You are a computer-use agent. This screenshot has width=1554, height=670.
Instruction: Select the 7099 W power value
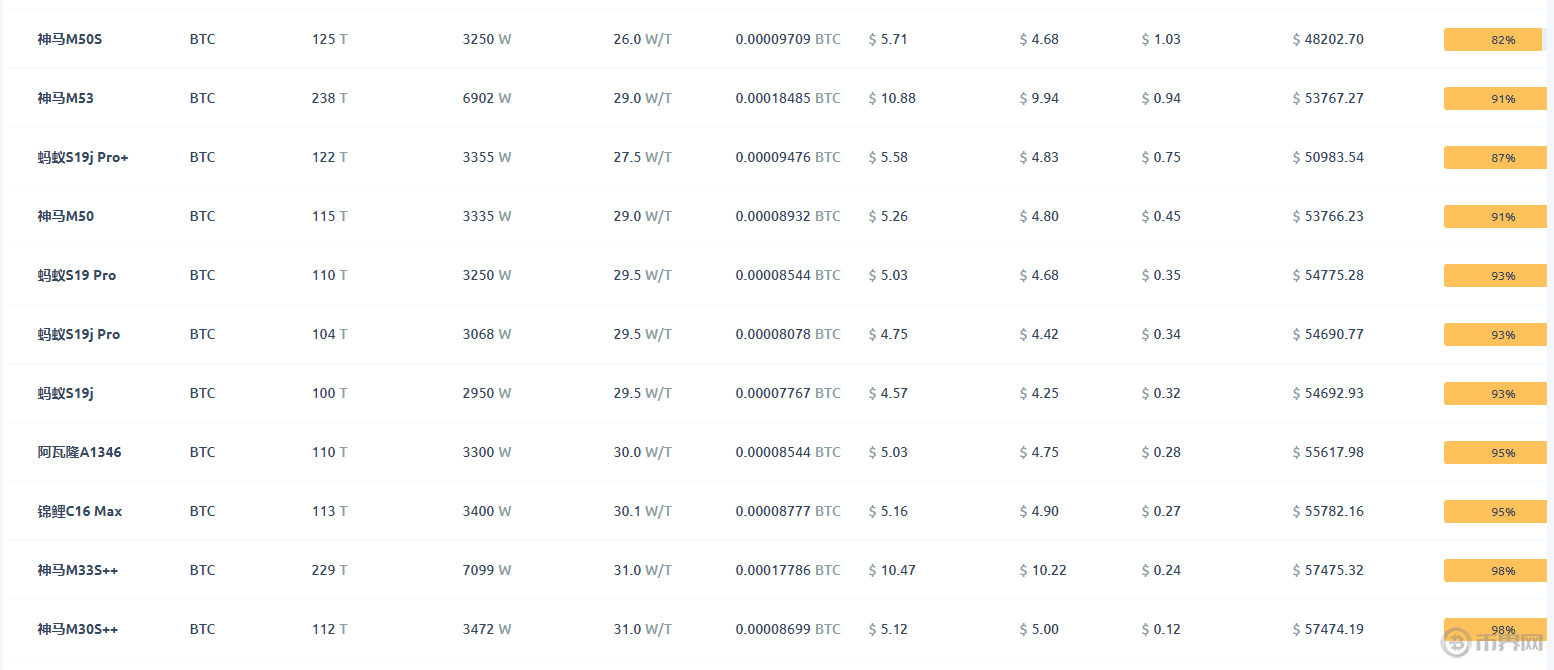point(487,570)
